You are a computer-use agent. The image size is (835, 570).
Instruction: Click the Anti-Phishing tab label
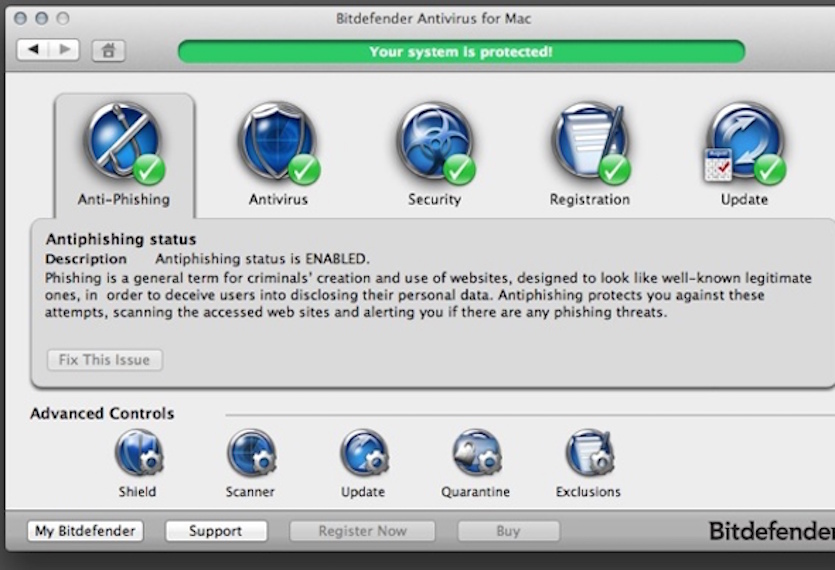coord(124,199)
